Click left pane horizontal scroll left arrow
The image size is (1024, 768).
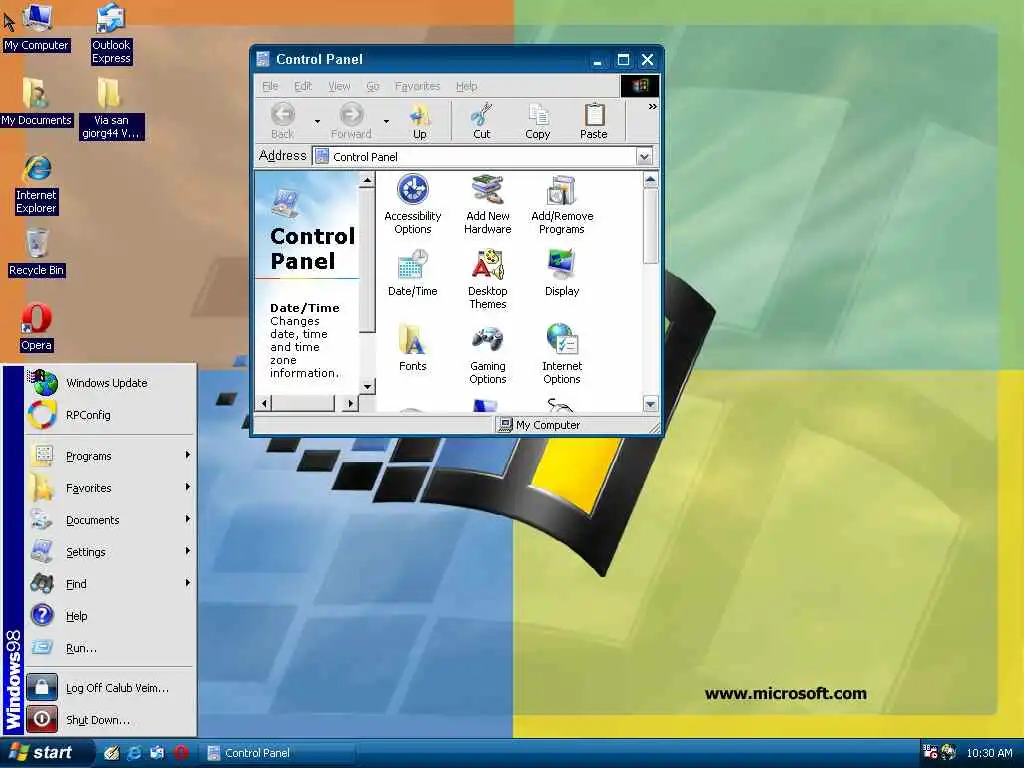pos(264,404)
